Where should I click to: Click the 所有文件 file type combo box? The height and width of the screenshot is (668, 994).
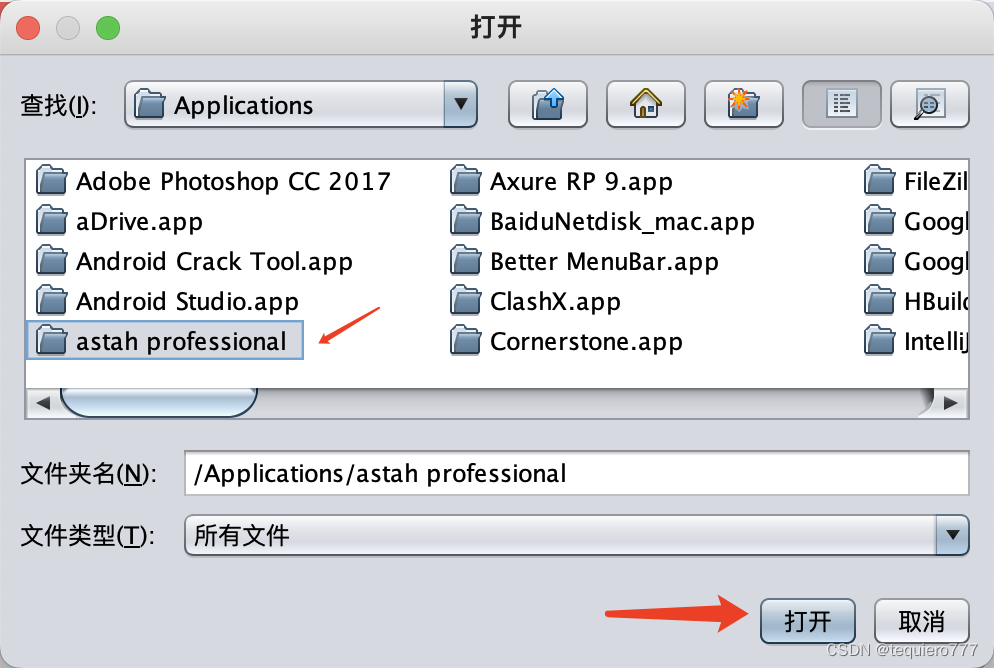(x=576, y=536)
